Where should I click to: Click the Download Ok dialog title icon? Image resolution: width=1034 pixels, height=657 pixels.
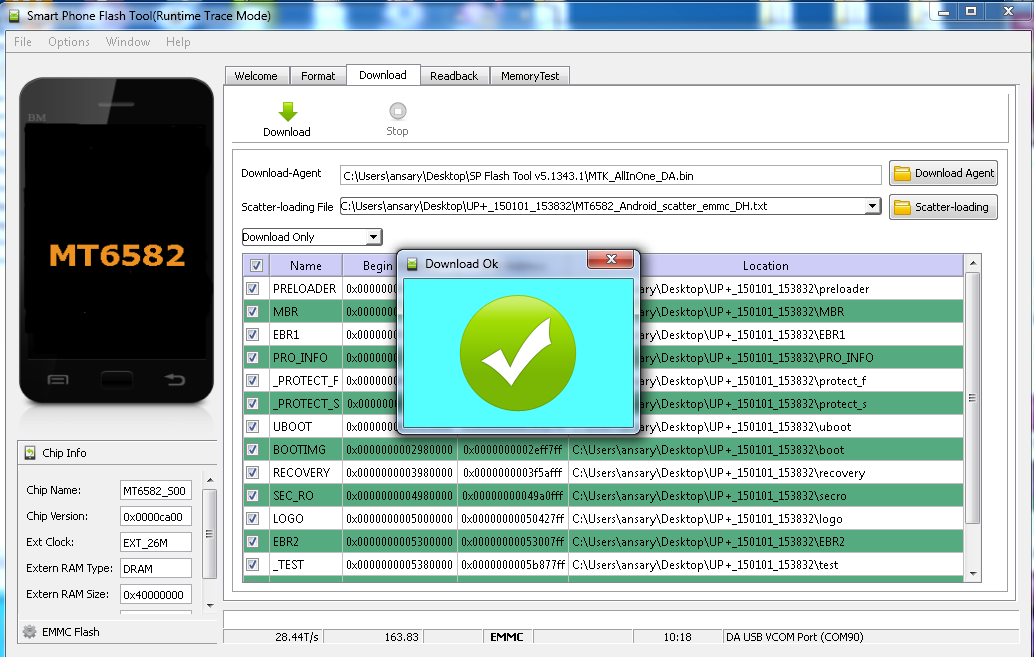[412, 264]
